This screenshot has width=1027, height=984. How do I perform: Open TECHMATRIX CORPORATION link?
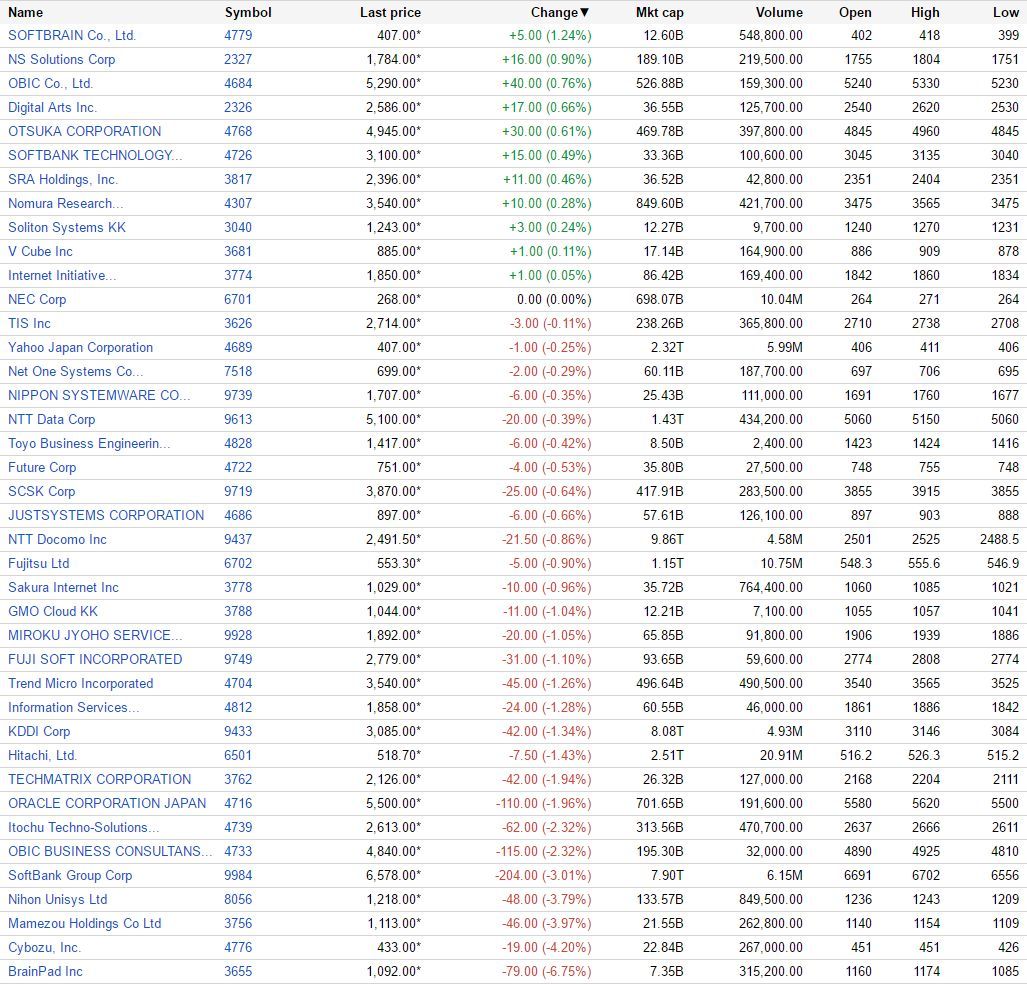click(100, 780)
